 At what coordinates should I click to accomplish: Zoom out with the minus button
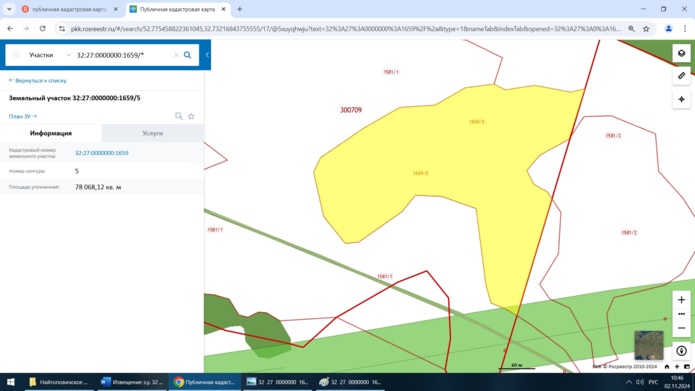click(x=681, y=328)
